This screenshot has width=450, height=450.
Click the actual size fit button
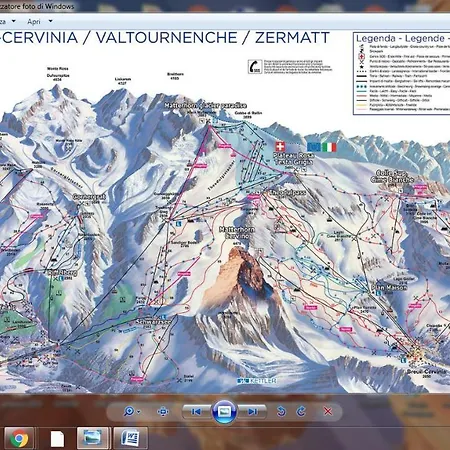coord(163,412)
